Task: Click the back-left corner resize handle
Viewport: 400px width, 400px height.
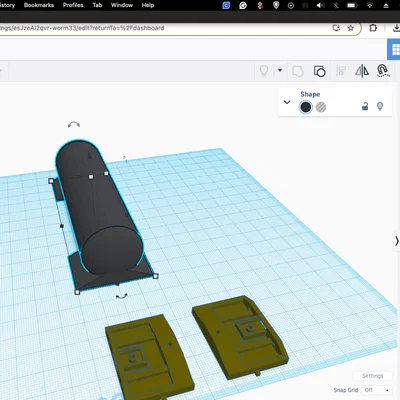Action: click(51, 181)
